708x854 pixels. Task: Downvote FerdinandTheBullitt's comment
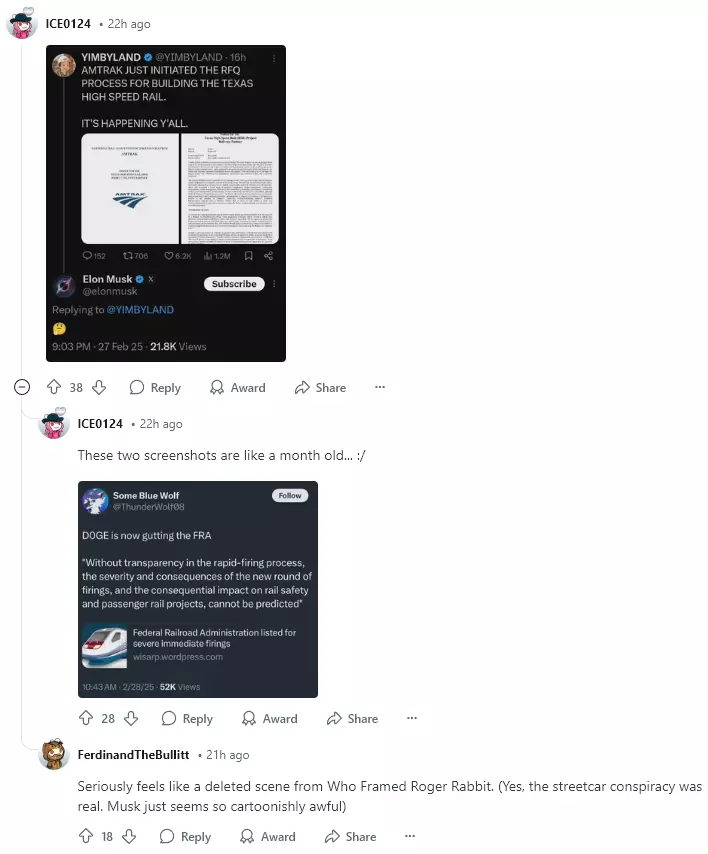click(129, 836)
